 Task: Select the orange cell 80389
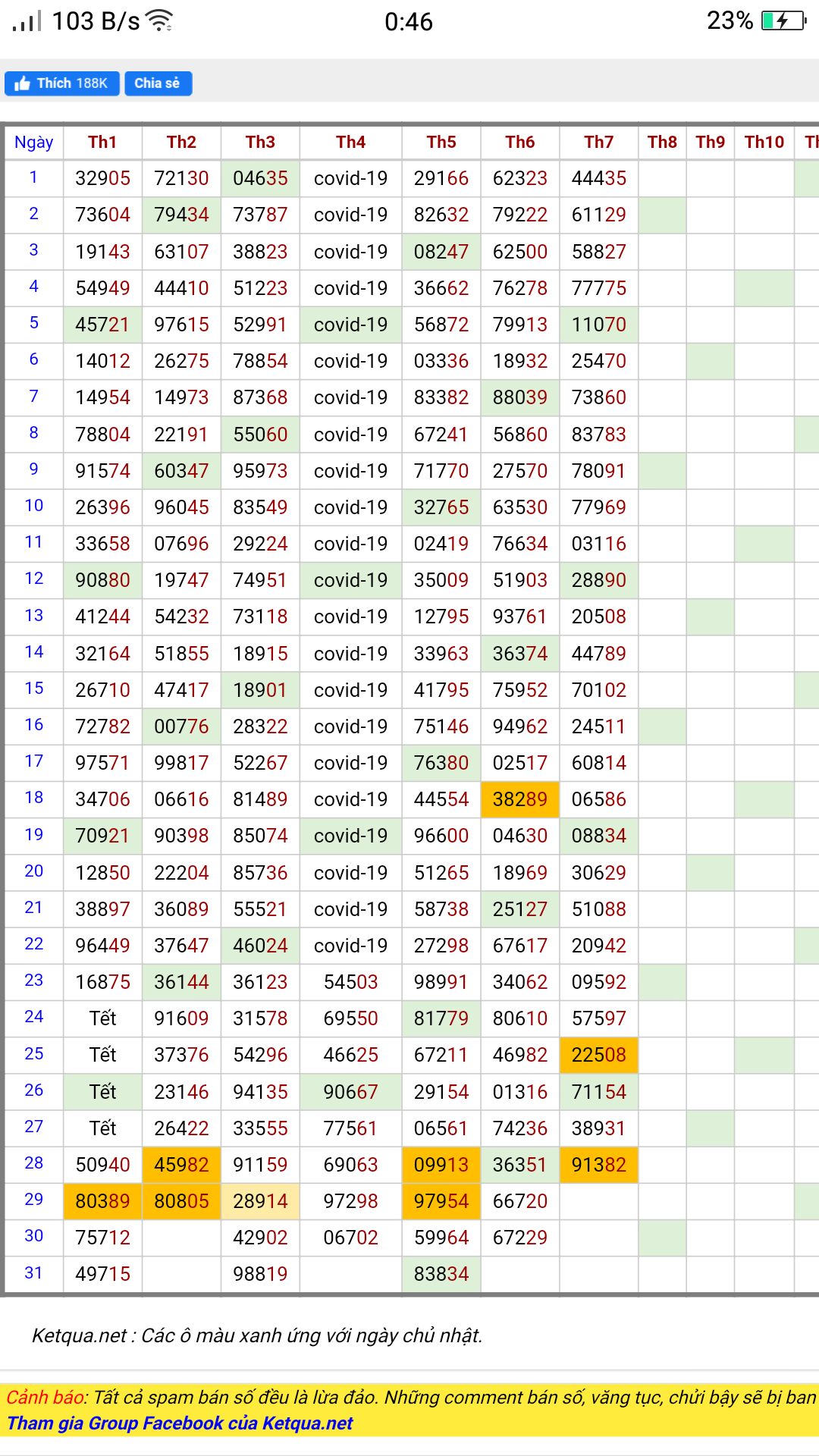click(102, 1201)
